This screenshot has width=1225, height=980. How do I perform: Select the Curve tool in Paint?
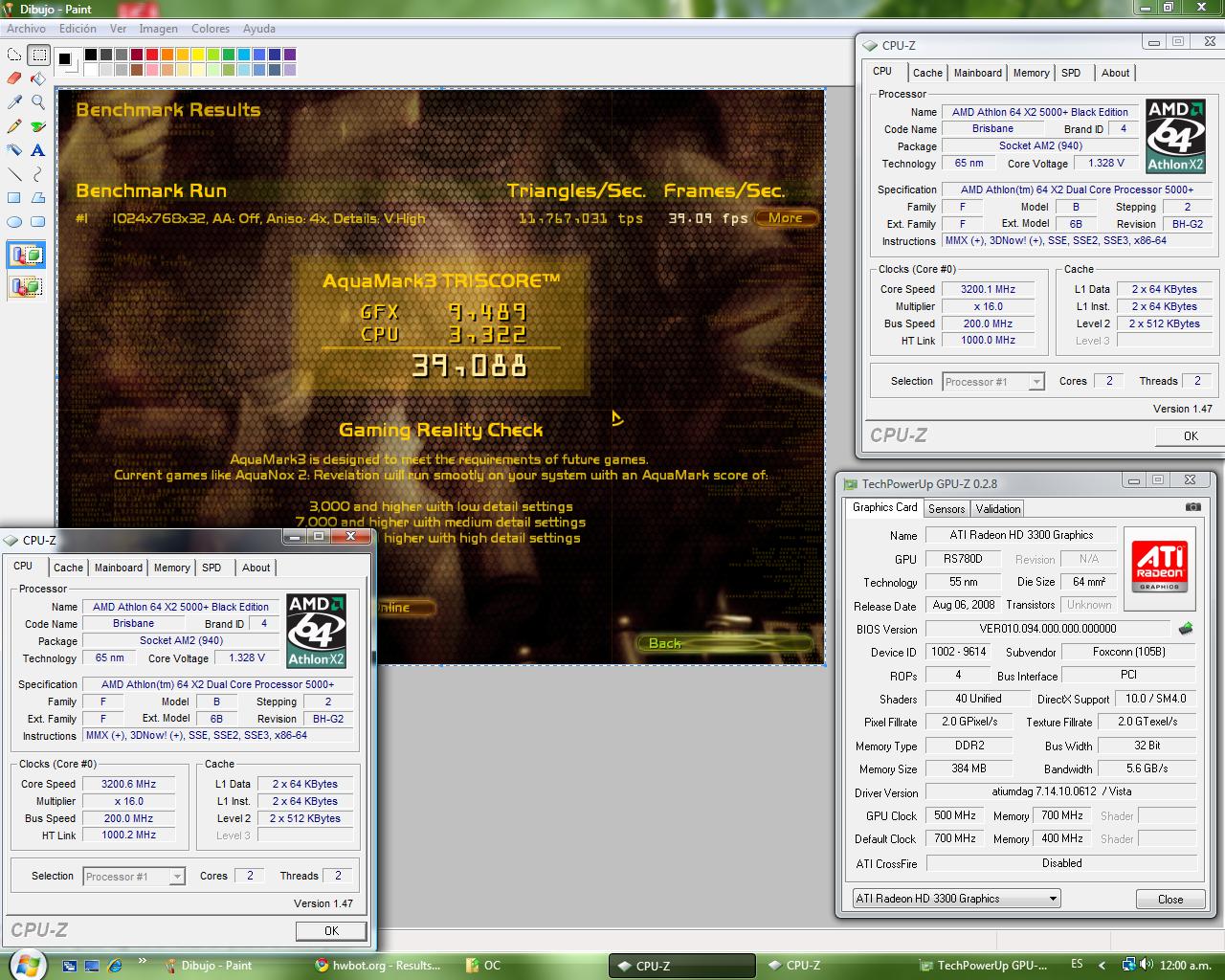pos(38,174)
